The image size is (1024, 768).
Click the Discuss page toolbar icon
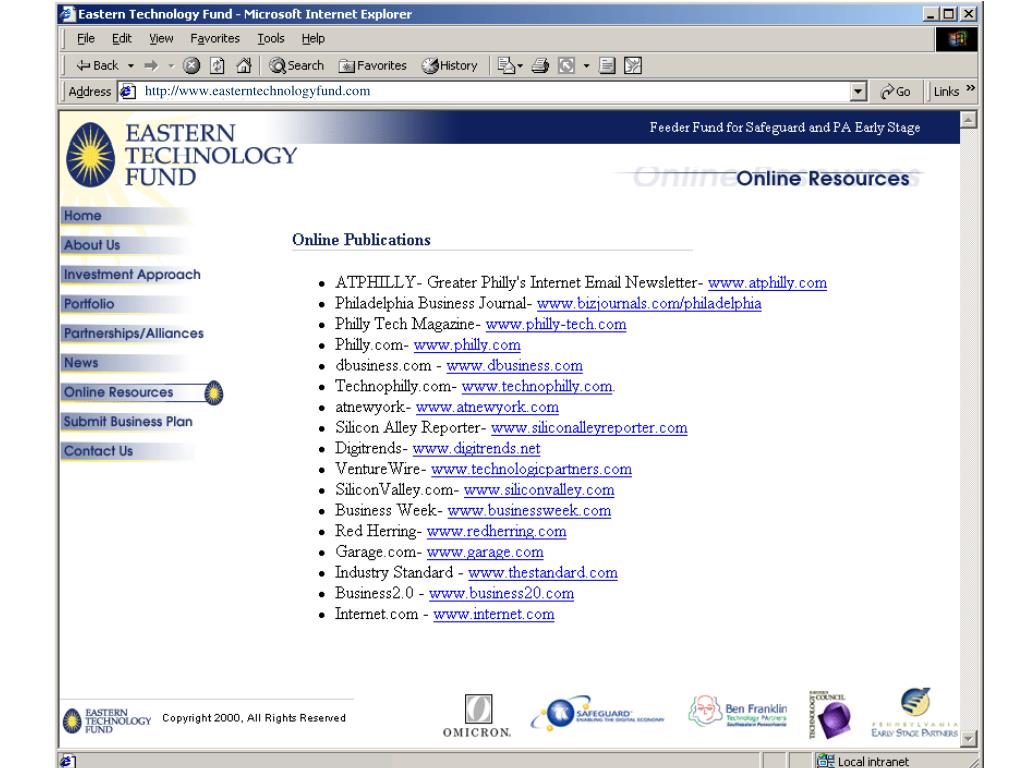pos(607,65)
